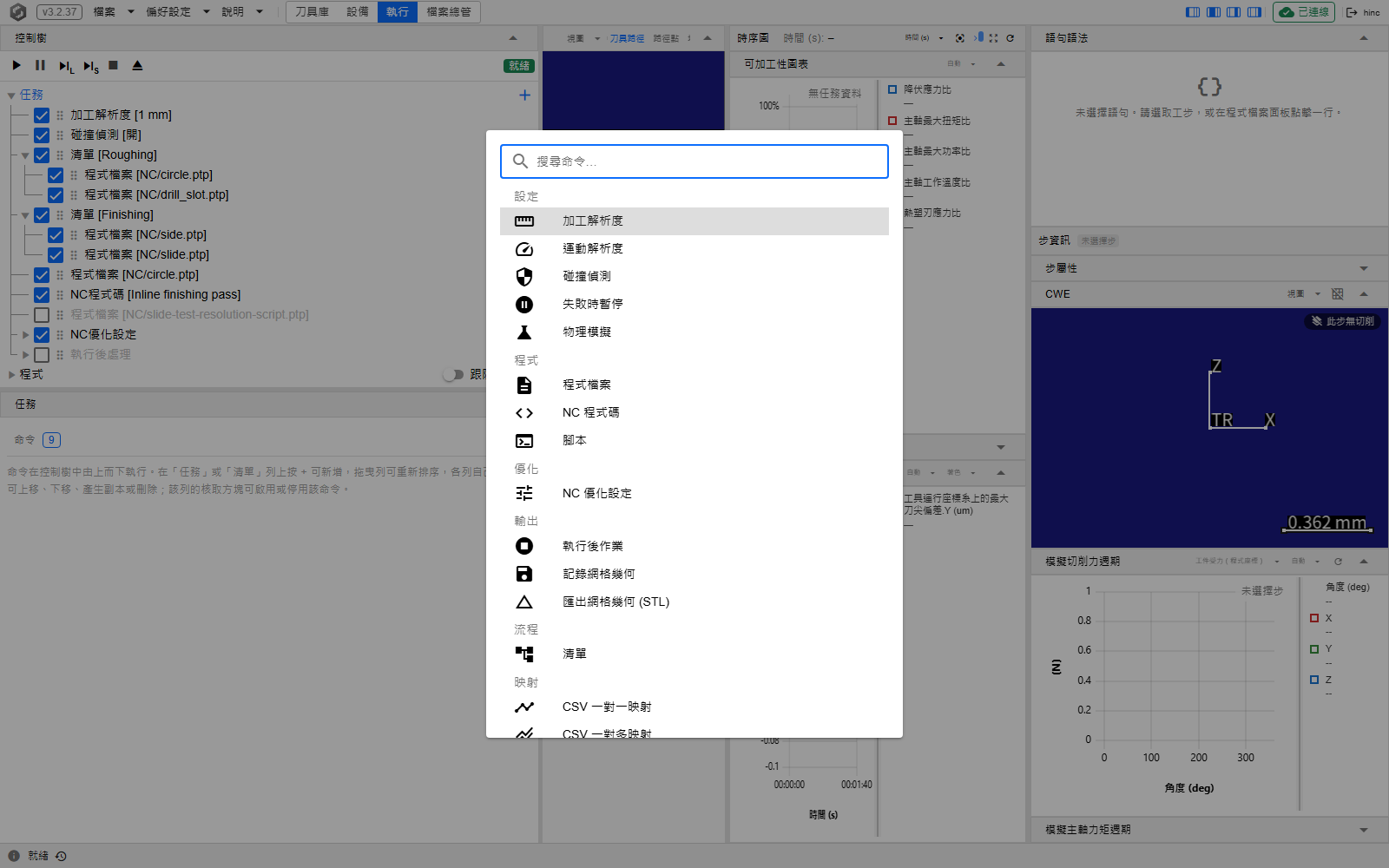Uncheck 加工解析度 [1 mm] checkbox
The width and height of the screenshot is (1389, 868).
42,115
